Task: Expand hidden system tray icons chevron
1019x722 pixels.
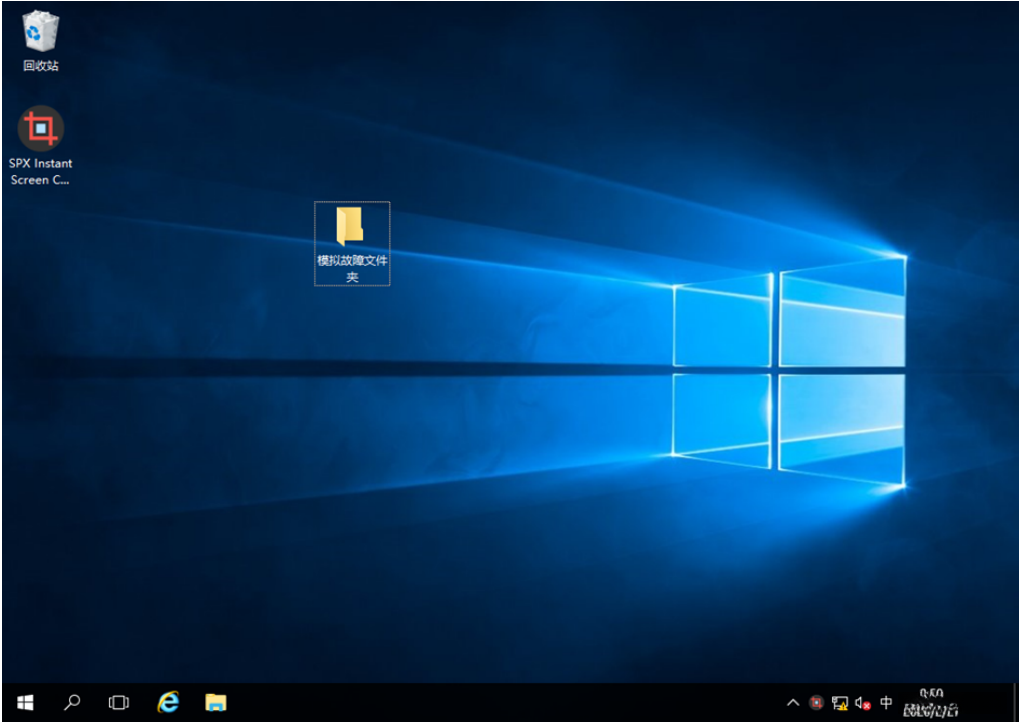Action: [793, 703]
